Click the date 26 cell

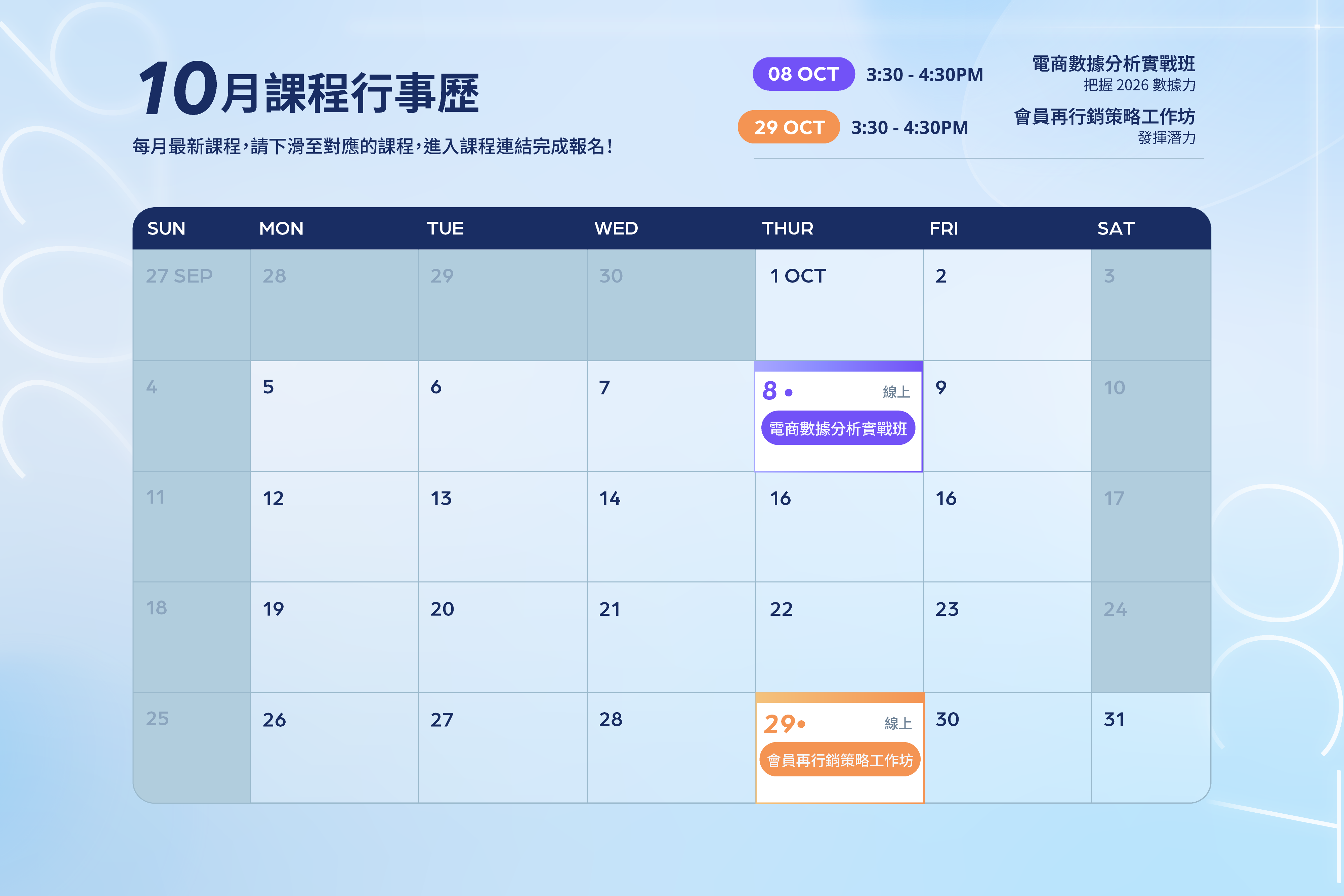pyautogui.click(x=334, y=748)
